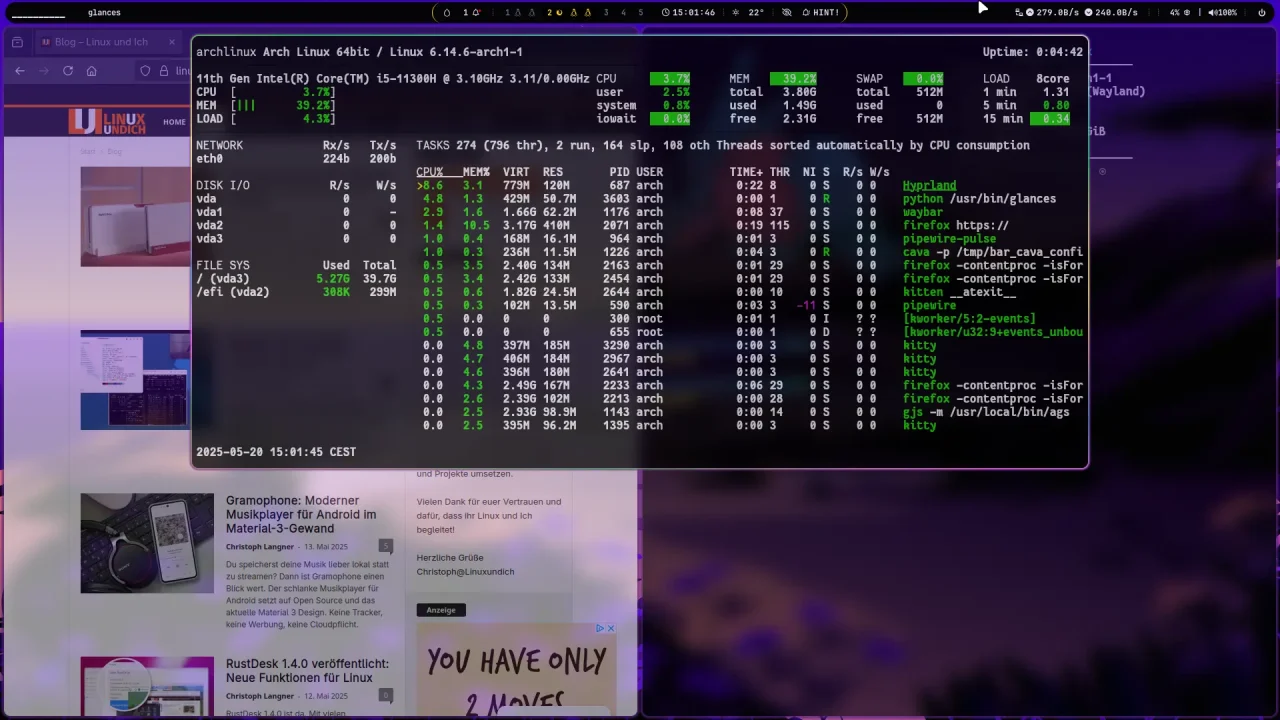Screen dimensions: 1280x720
Task: Open the Gramophone article headline link
Action: 301,514
